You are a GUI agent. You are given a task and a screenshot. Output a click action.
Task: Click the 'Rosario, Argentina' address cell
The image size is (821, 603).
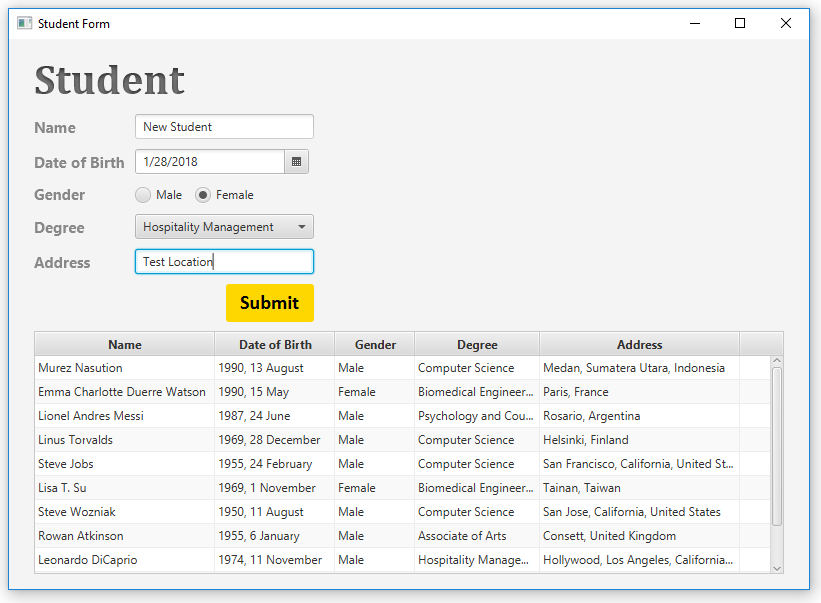coord(639,416)
